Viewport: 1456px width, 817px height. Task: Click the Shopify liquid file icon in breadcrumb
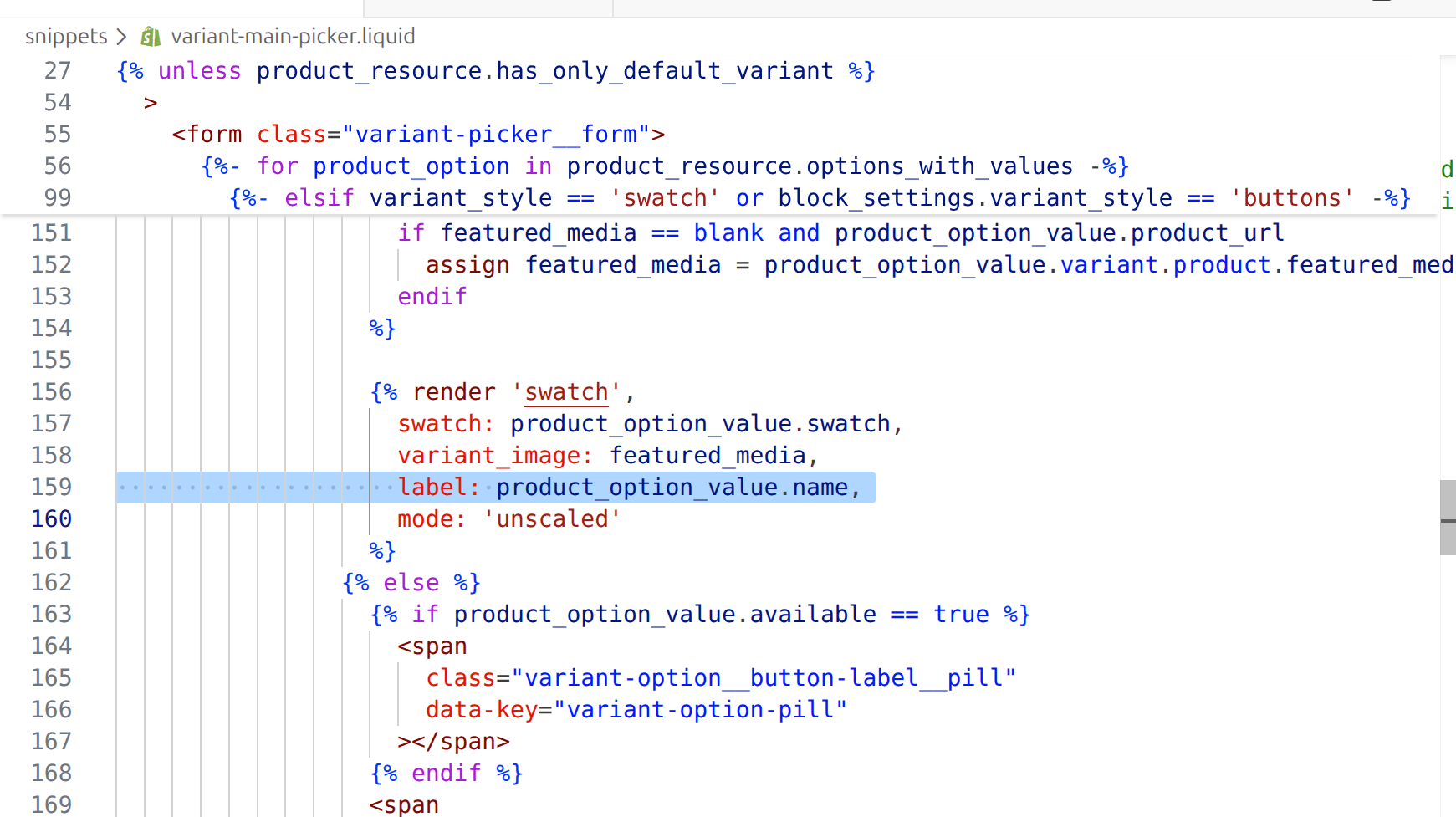pos(151,37)
